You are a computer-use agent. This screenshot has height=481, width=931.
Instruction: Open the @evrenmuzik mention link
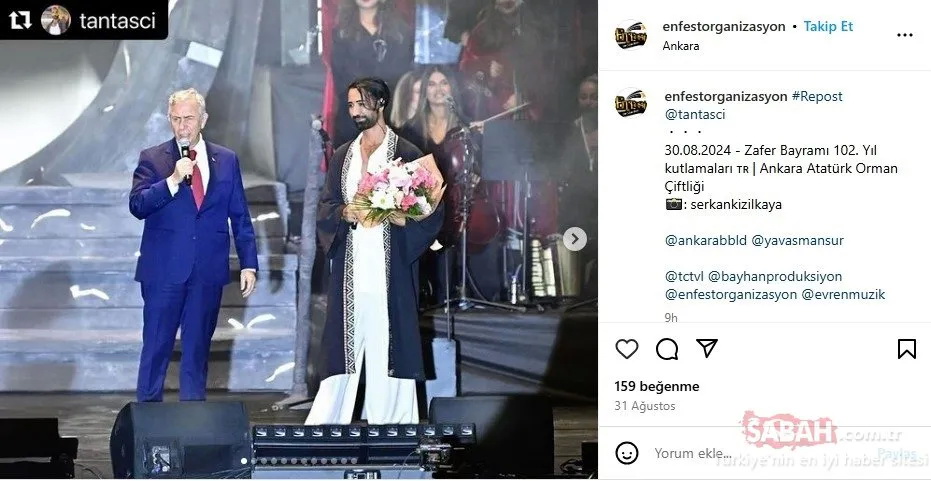844,295
